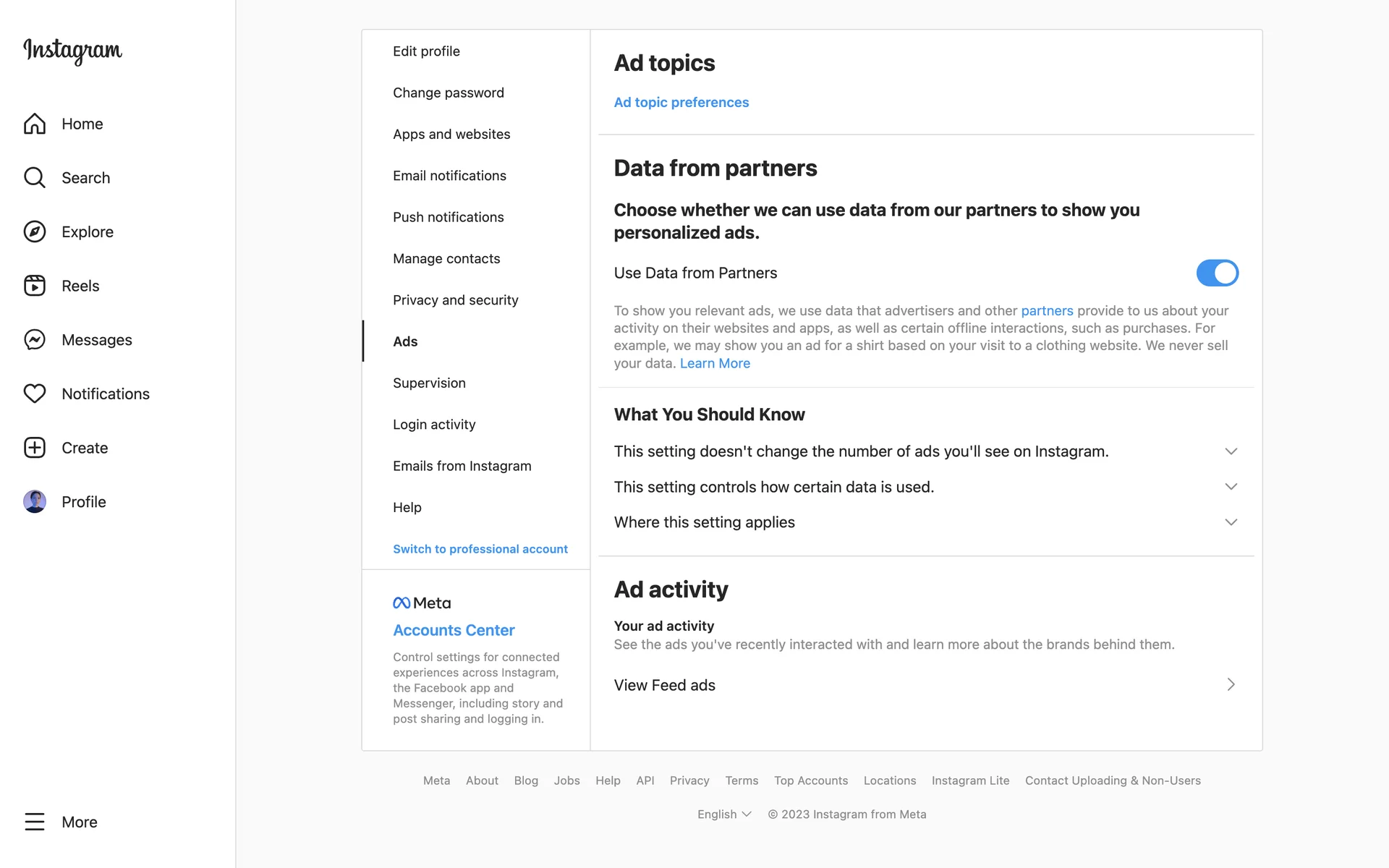Expand "doesn't change the number of ads" chevron

1231,451
